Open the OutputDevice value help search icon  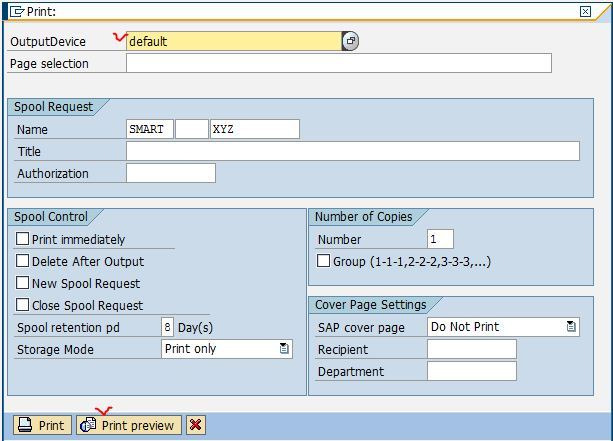[x=350, y=41]
